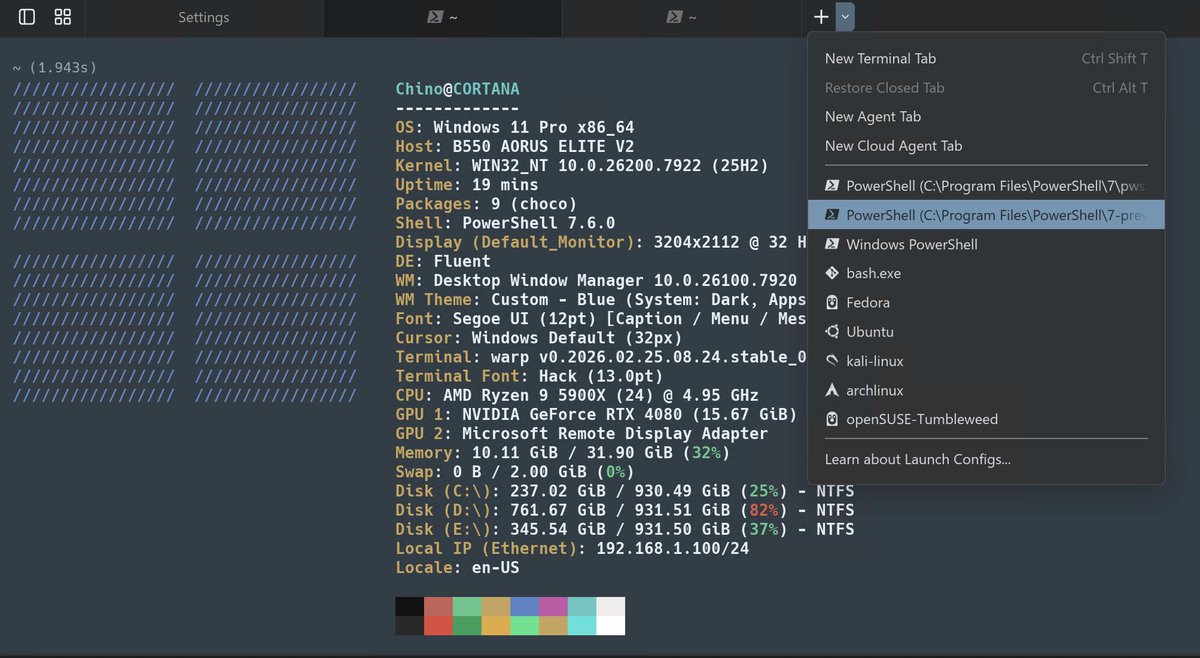Launch the openSUSE-Tumbleweed shell
This screenshot has width=1200, height=658.
[986, 419]
